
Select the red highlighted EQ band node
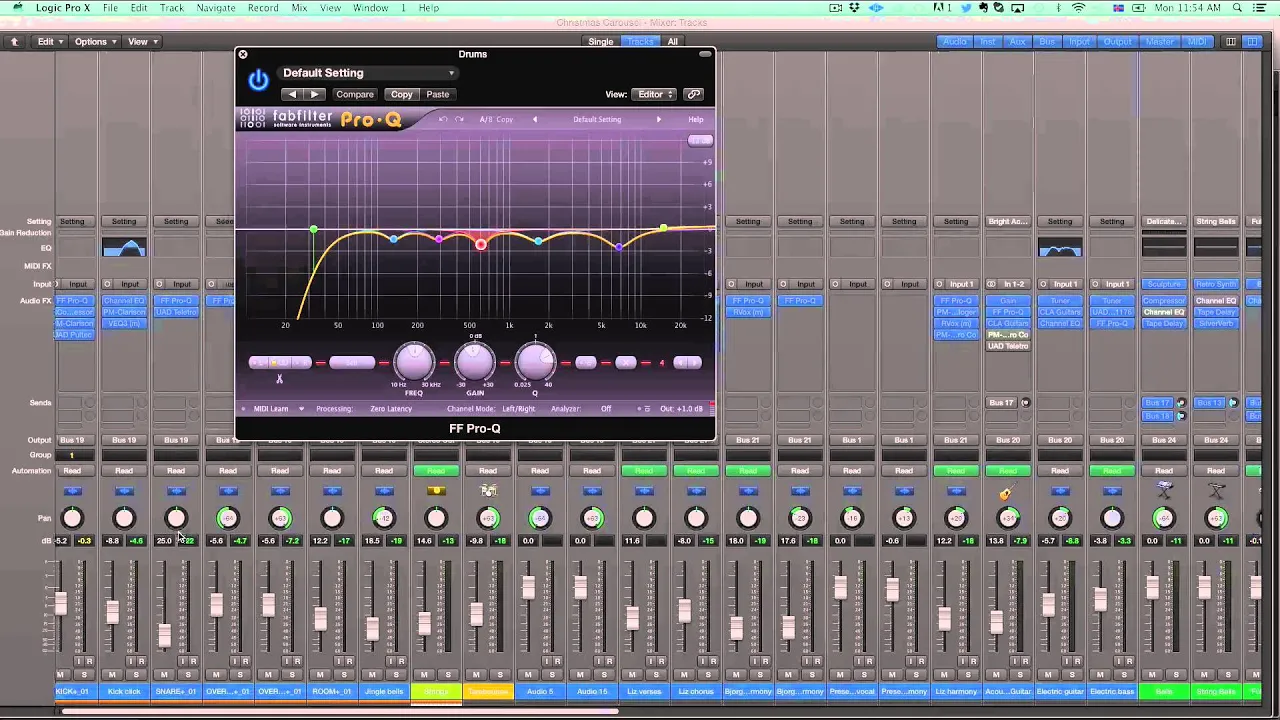[x=481, y=244]
